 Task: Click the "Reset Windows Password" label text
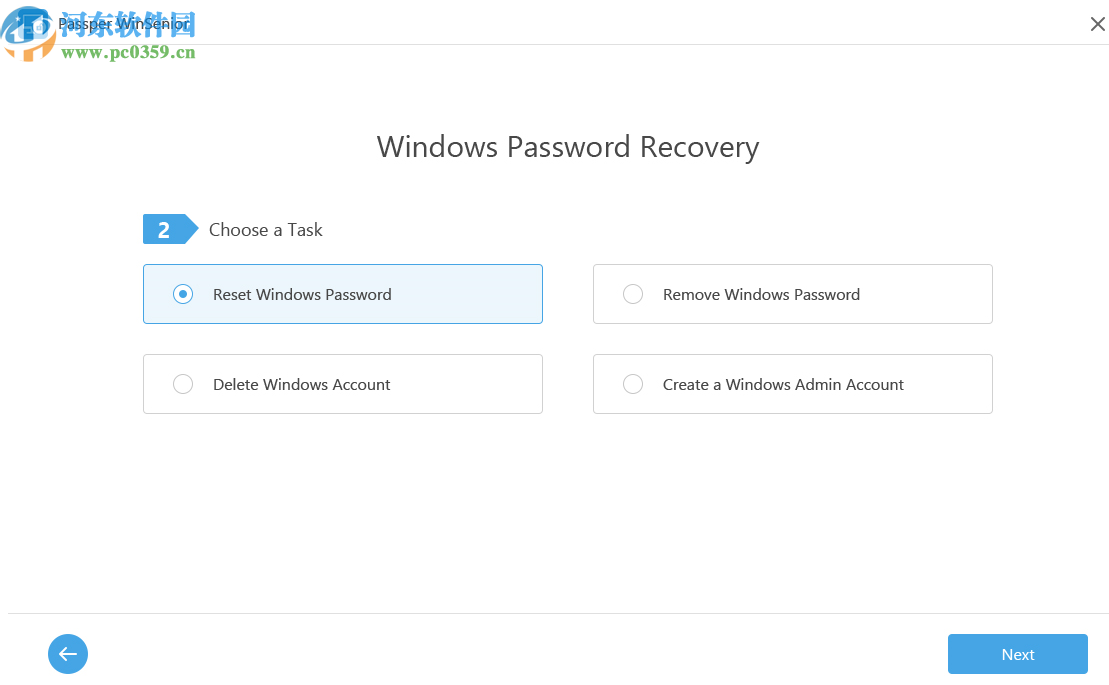point(302,295)
